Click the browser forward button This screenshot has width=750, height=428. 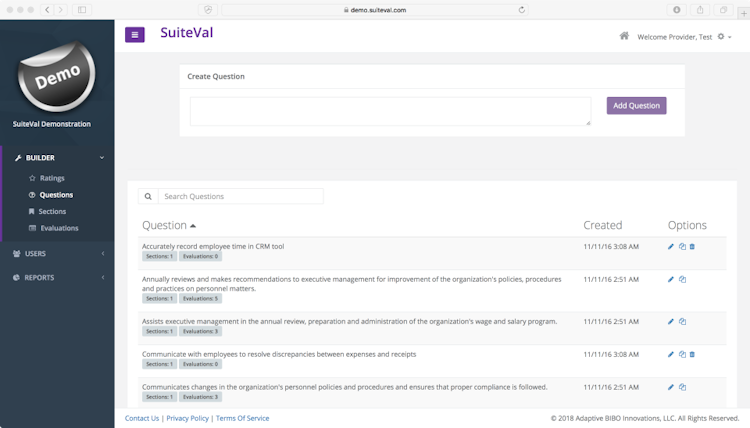pos(60,10)
